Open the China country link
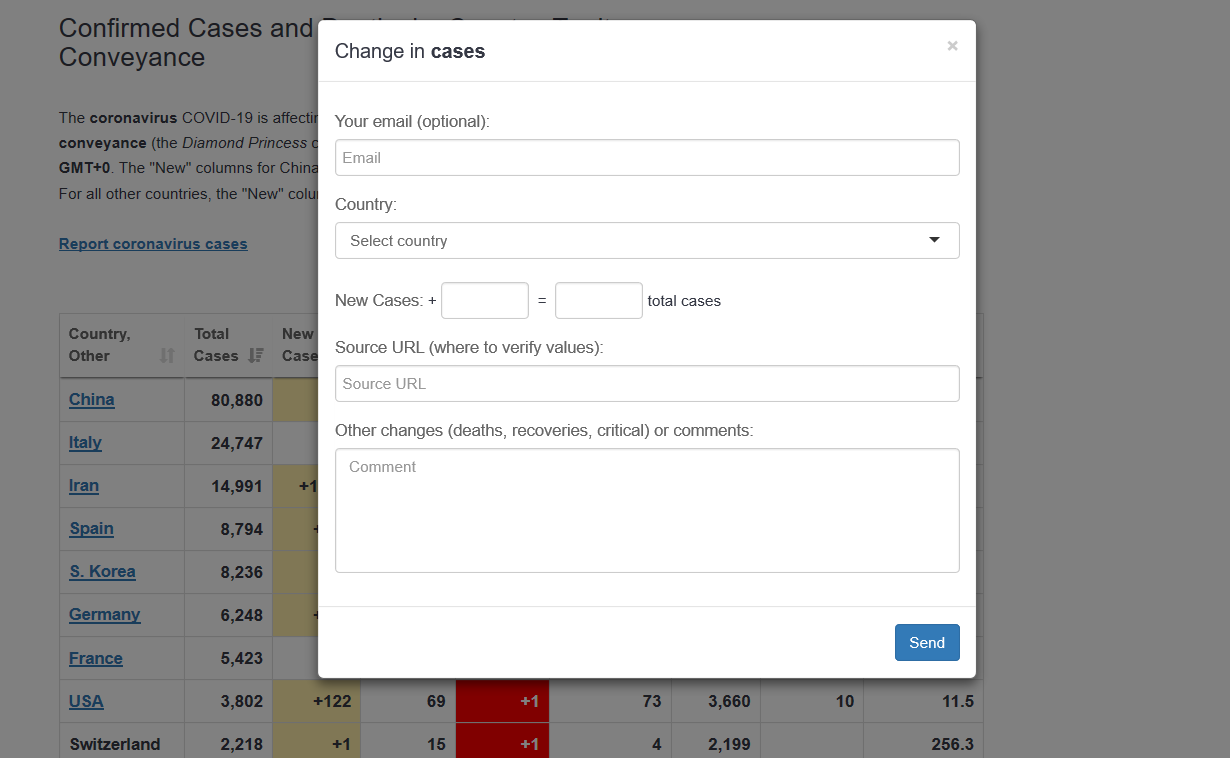This screenshot has height=758, width=1230. click(x=92, y=400)
